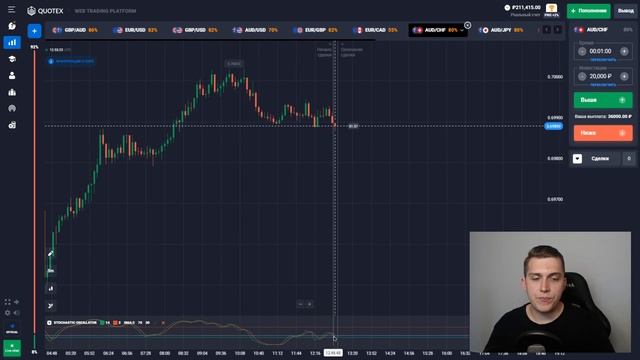Image resolution: width=640 pixels, height=360 pixels.
Task: Click the trades counter showing 0
Action: 629,159
